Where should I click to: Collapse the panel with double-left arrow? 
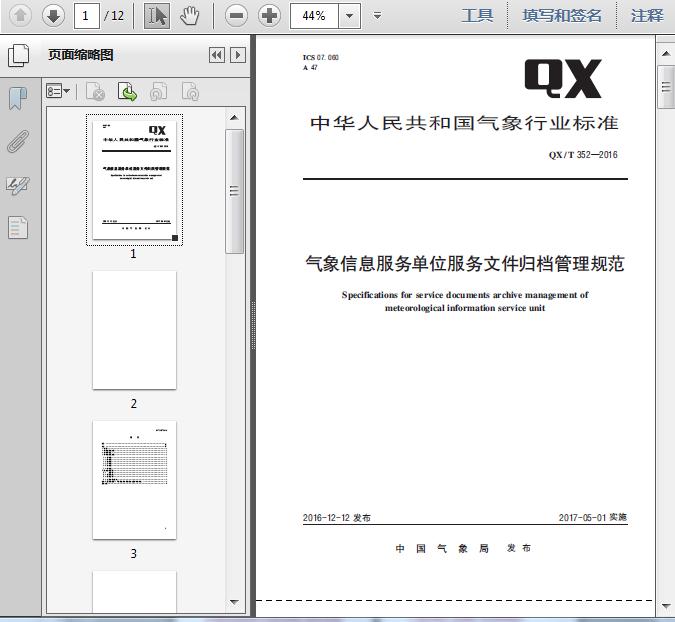pyautogui.click(x=217, y=55)
